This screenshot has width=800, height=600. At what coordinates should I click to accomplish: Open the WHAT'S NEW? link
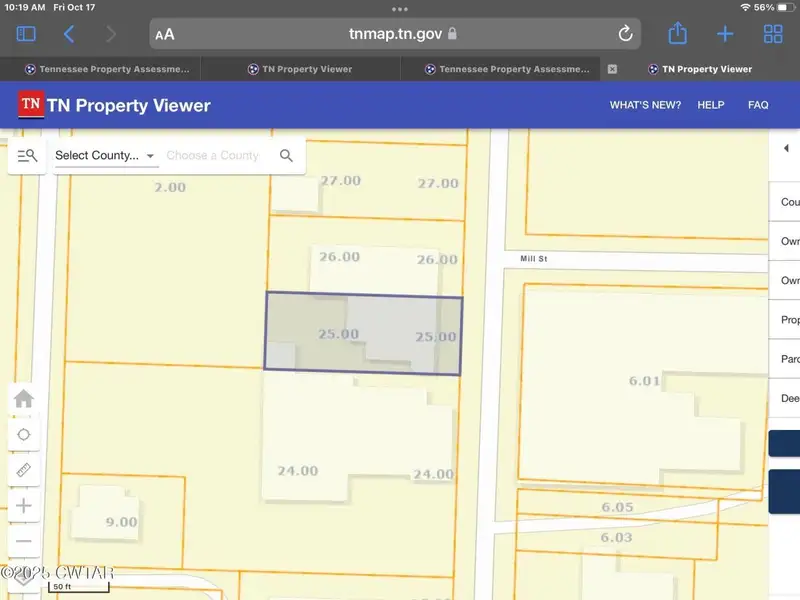click(645, 105)
